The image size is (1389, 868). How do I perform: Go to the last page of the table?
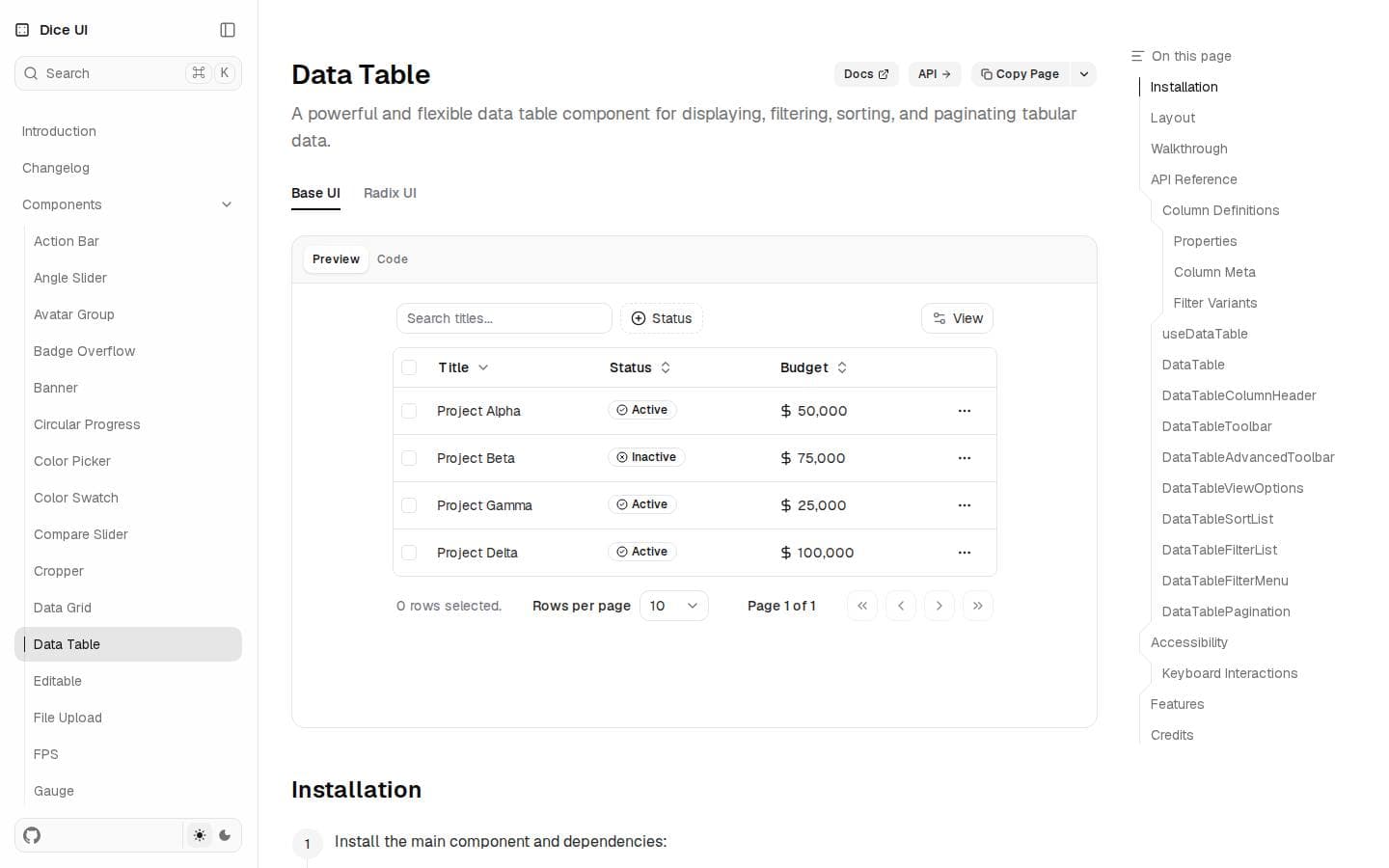pos(978,606)
